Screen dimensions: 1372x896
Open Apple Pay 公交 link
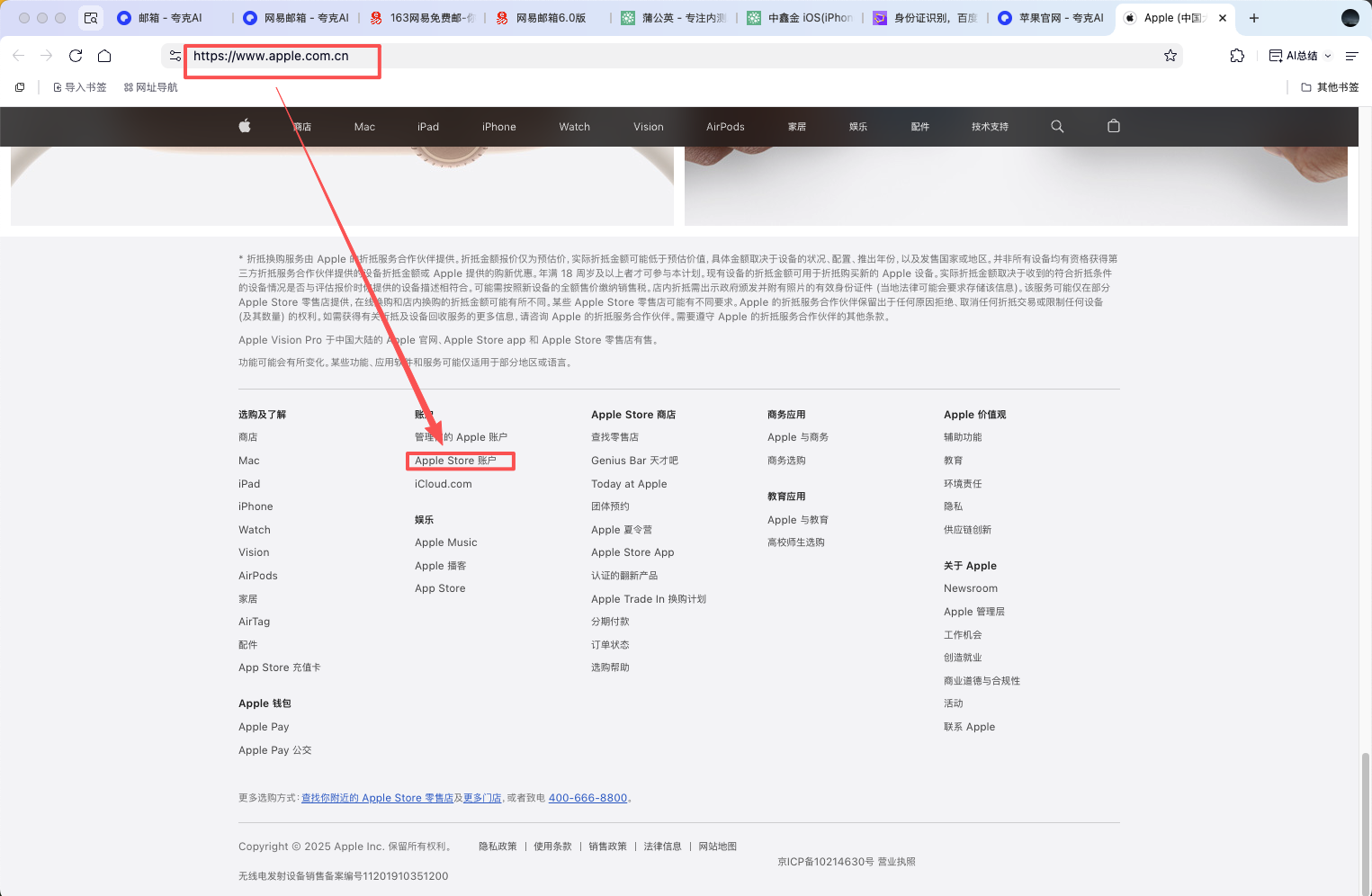pos(275,750)
